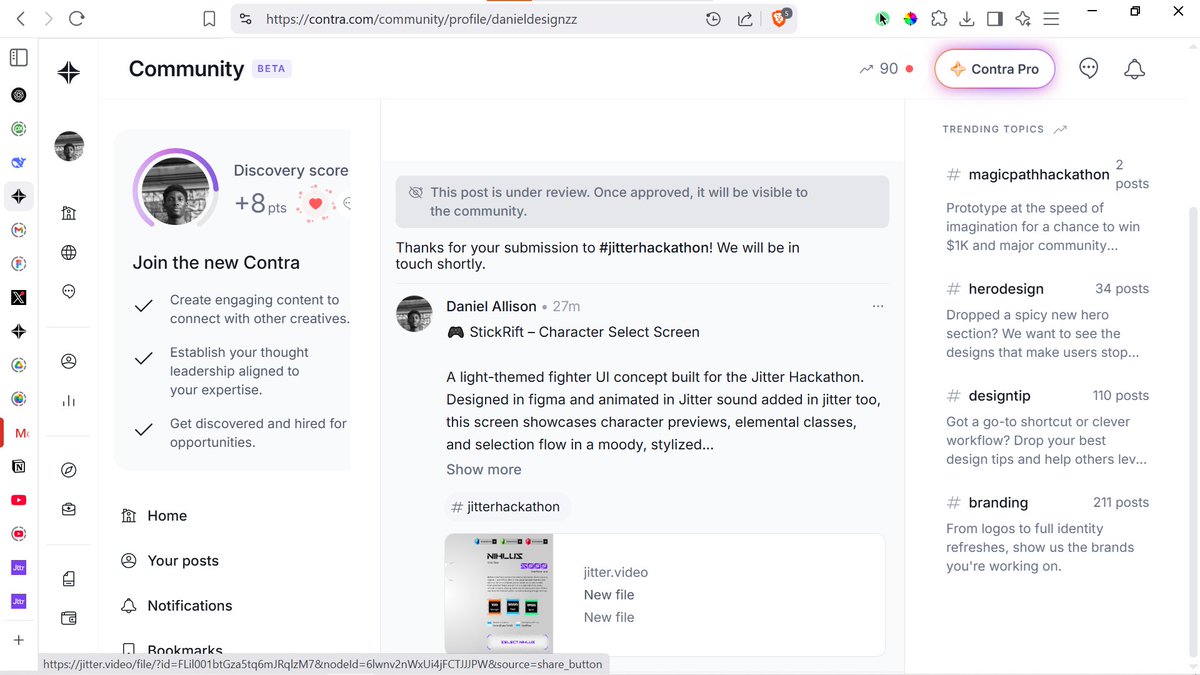Click the jitter.video link title

[616, 573]
